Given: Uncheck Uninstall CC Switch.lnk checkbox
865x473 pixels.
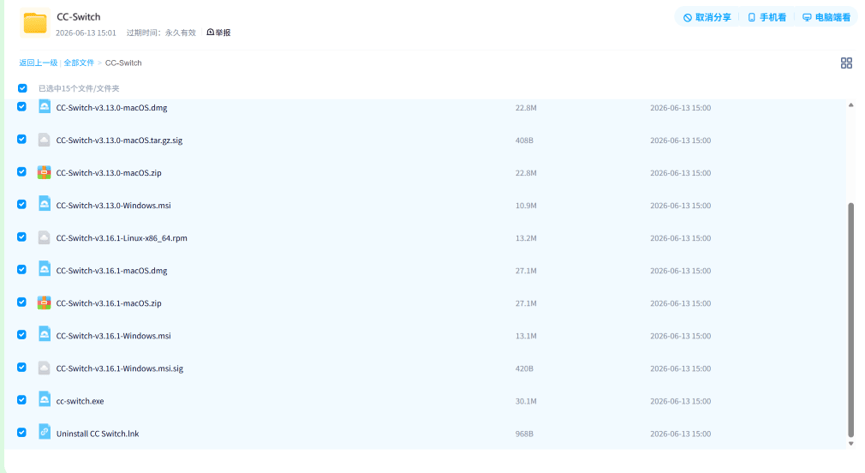Looking at the screenshot, I should tap(22, 432).
